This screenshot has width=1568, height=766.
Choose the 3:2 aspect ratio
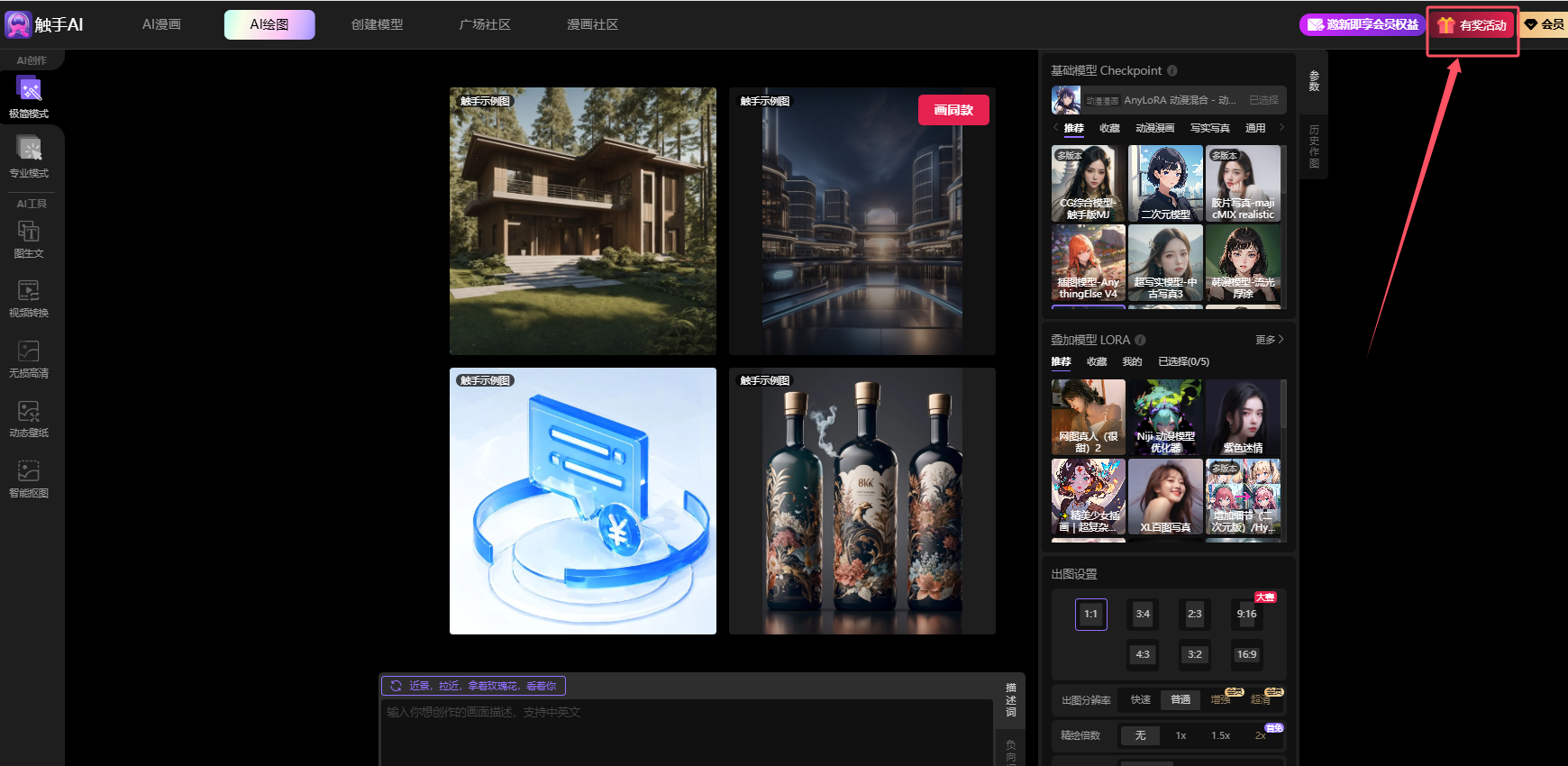click(1194, 654)
